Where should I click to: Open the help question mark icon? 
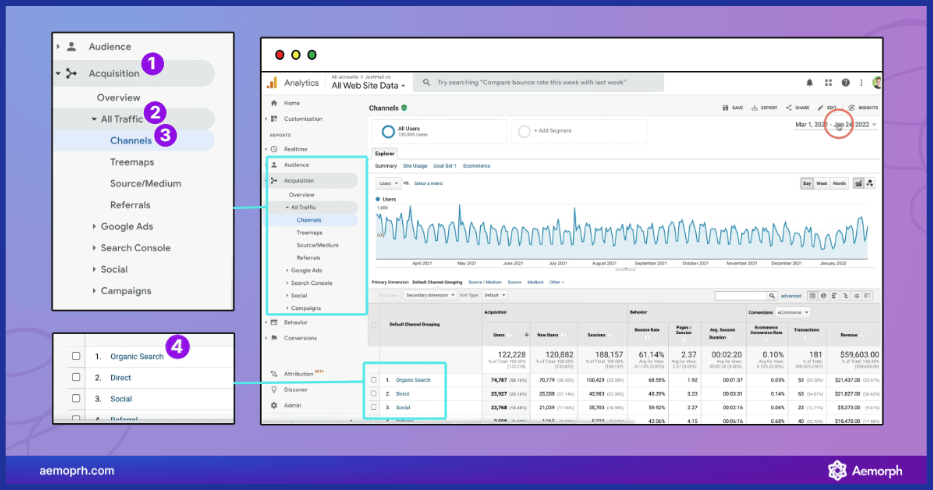tap(845, 83)
